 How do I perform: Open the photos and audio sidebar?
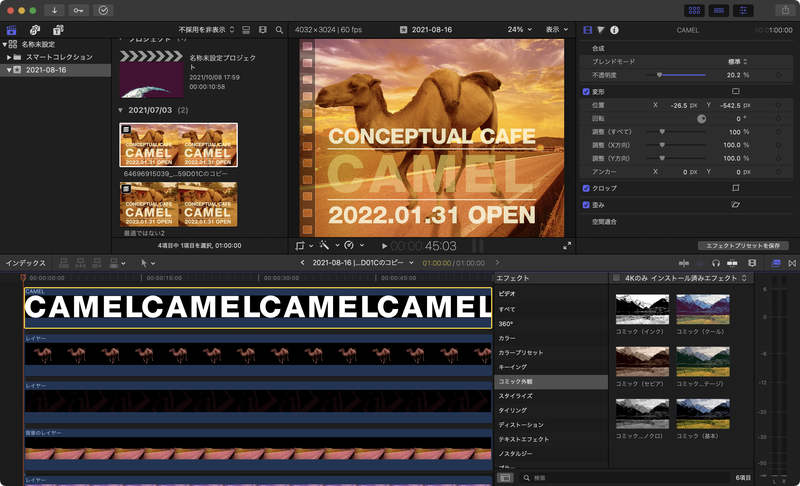pos(35,30)
